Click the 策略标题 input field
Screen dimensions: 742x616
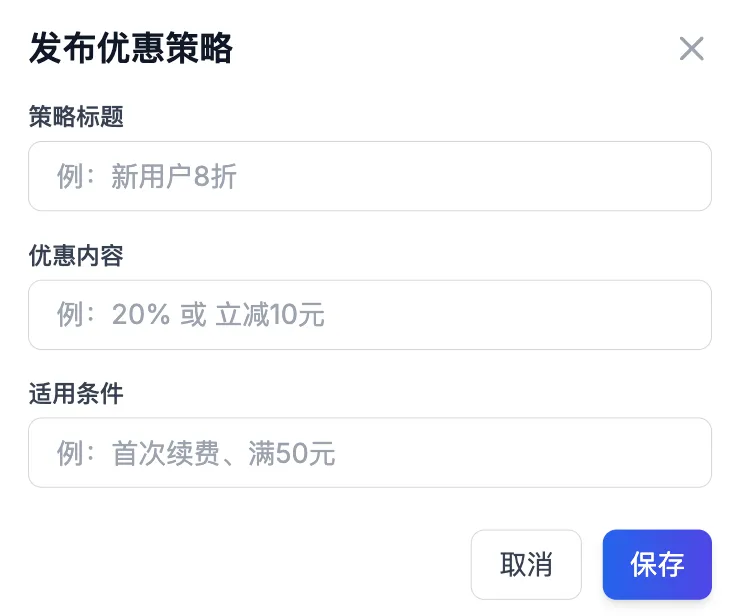coord(369,176)
